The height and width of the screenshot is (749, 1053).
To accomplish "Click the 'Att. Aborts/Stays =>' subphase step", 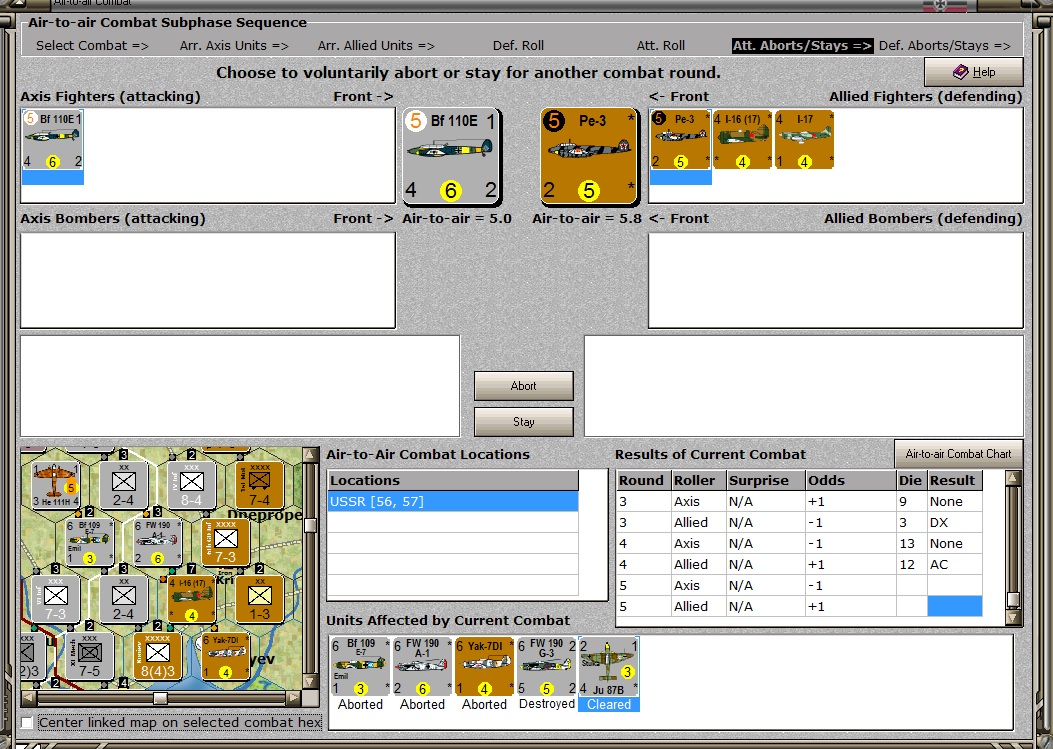I will tap(803, 46).
